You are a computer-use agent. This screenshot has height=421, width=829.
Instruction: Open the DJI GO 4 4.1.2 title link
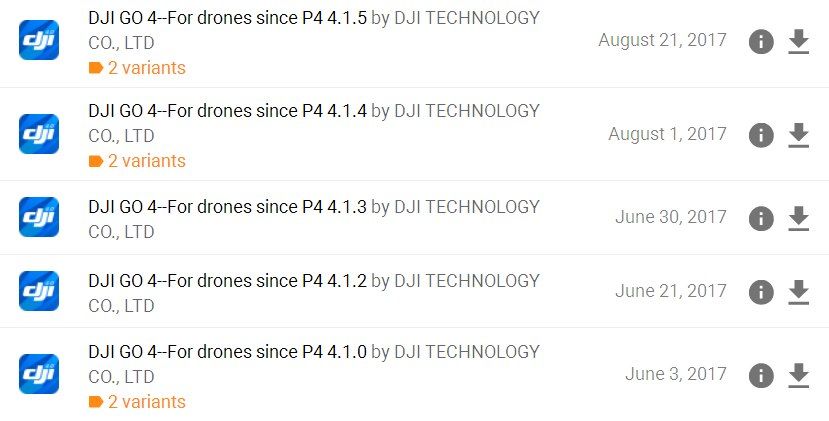pyautogui.click(x=227, y=282)
